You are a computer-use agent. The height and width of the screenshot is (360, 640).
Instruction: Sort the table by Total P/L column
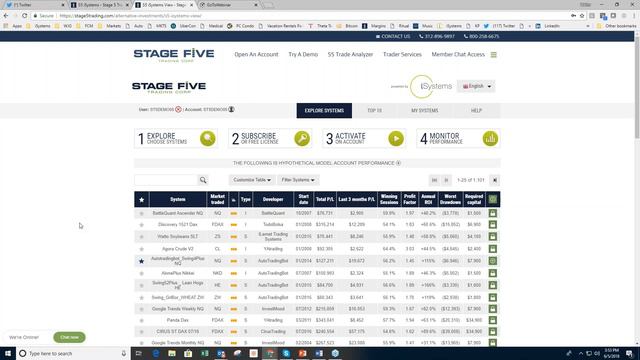pyautogui.click(x=324, y=200)
